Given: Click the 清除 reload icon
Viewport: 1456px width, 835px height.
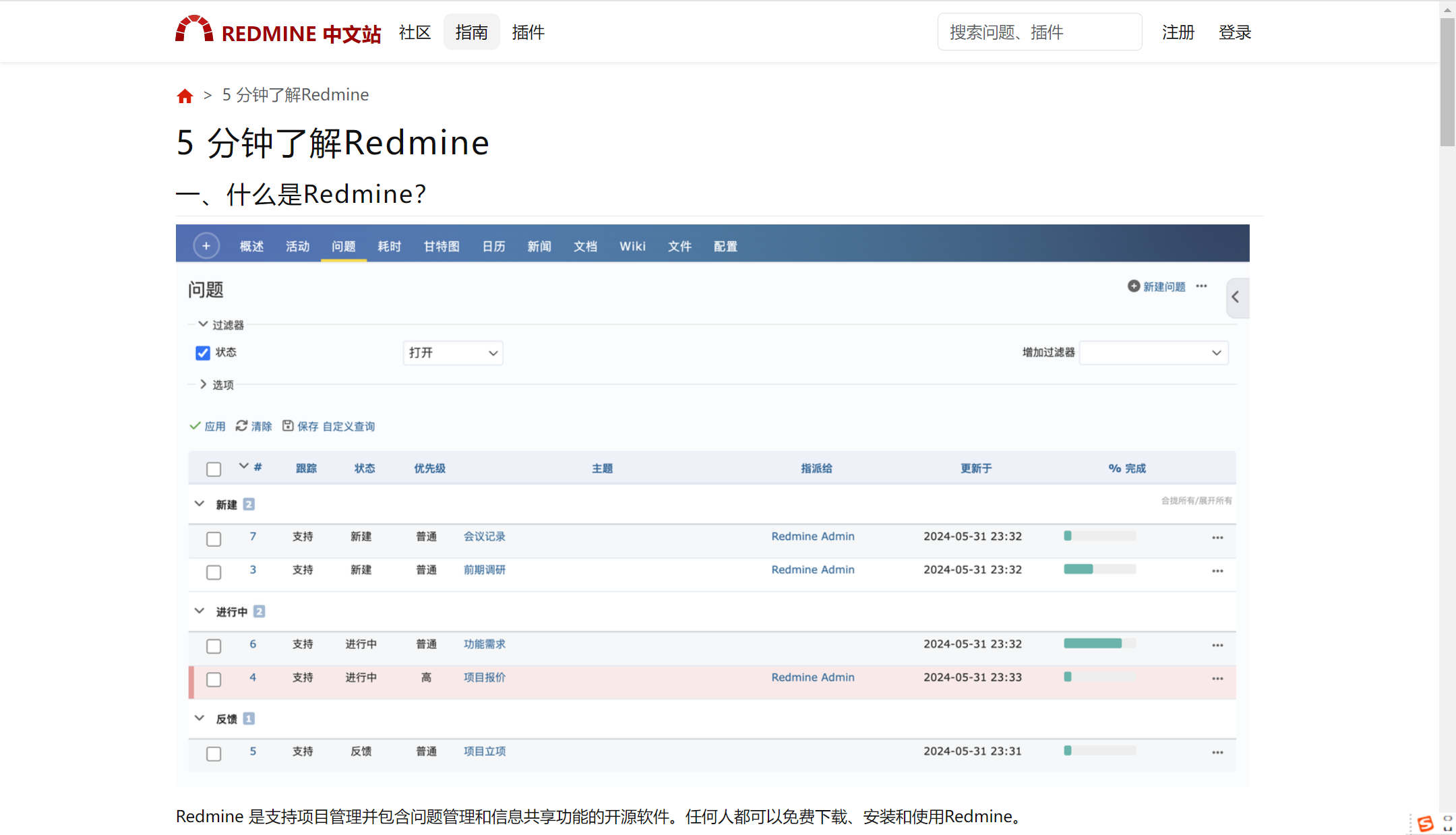Looking at the screenshot, I should (241, 426).
